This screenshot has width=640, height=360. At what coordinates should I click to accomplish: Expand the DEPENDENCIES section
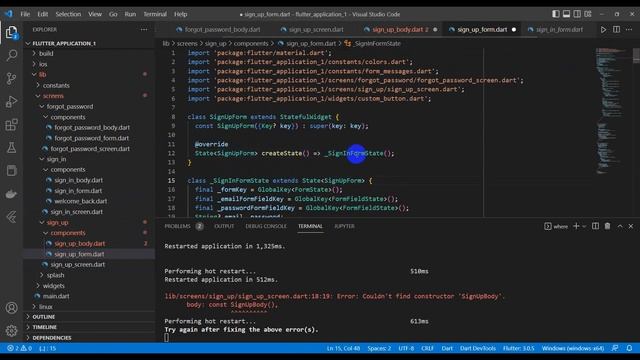coord(52,338)
